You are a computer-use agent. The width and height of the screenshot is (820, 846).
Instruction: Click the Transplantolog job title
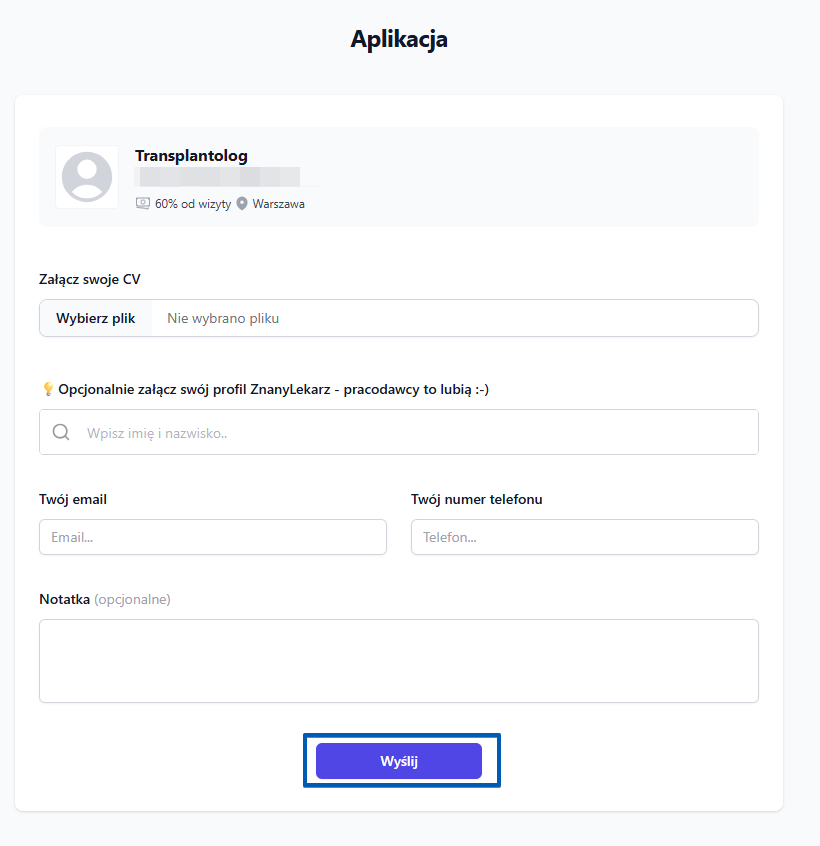[191, 155]
